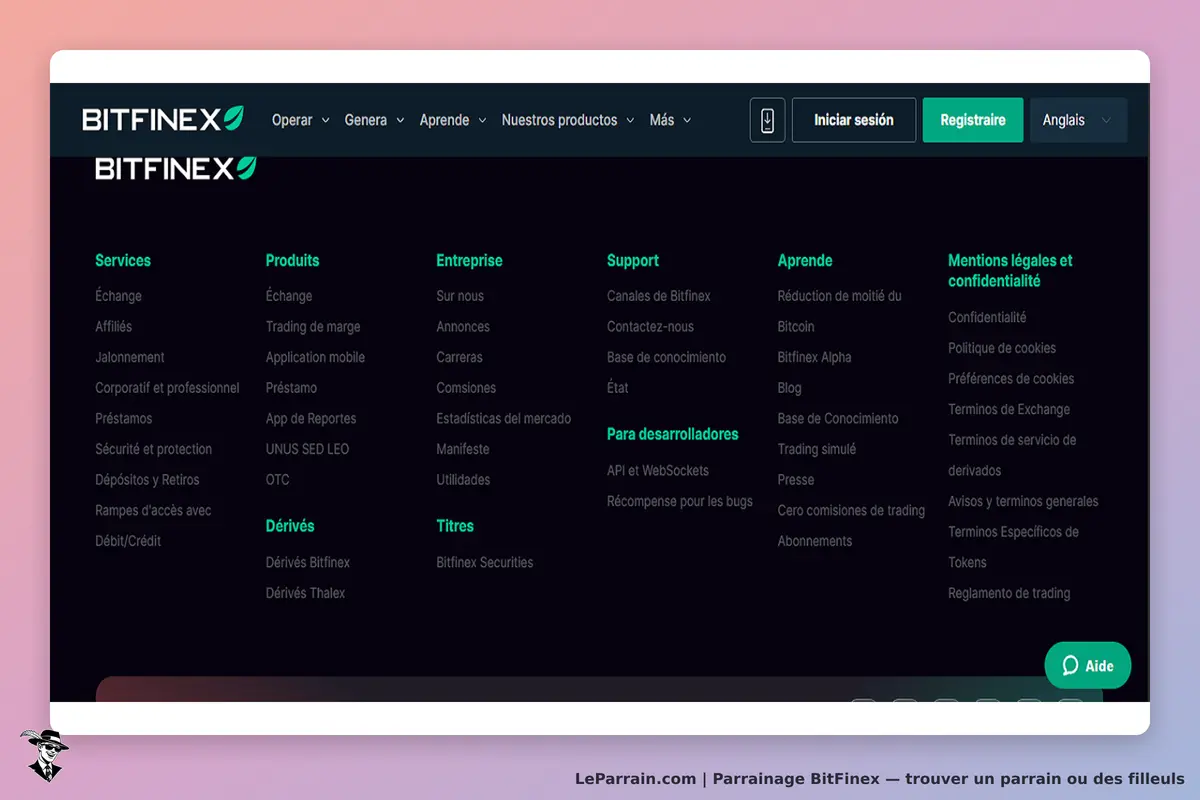
Task: Expand the Aprende navbar menu
Action: point(453,120)
